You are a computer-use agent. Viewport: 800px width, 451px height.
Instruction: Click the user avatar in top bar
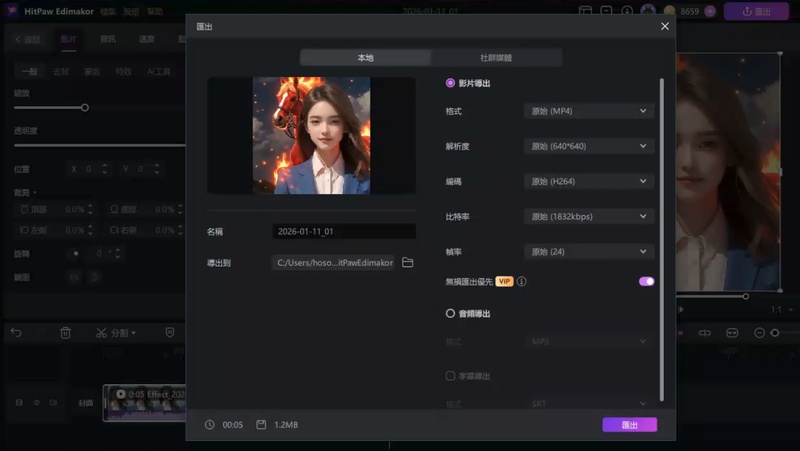(648, 11)
